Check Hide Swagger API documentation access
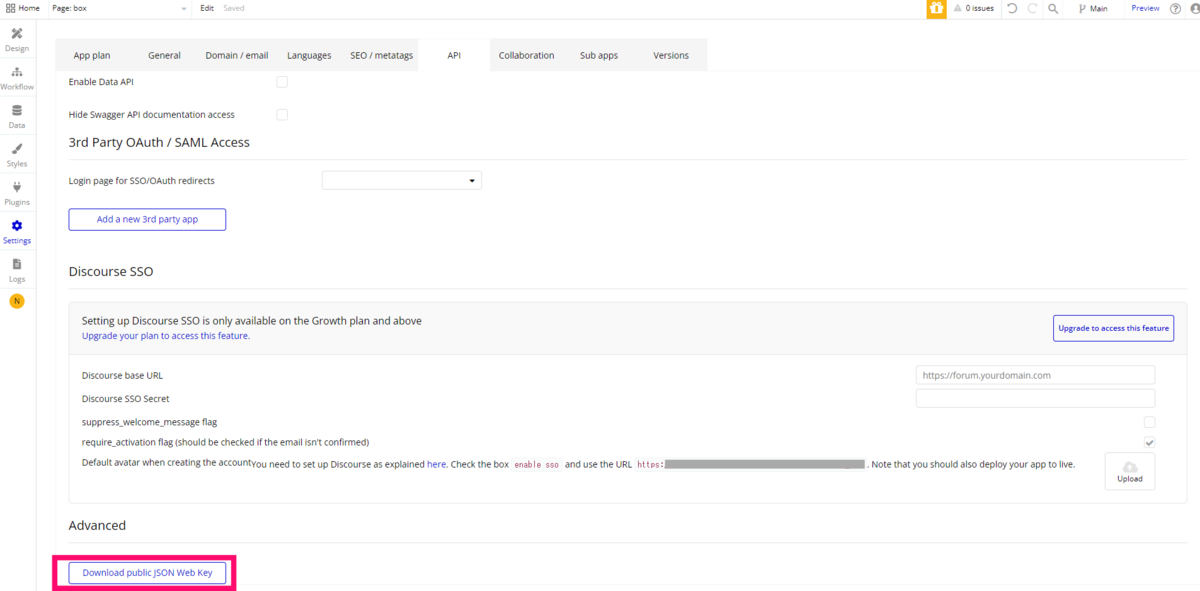Image resolution: width=1200 pixels, height=591 pixels. click(x=282, y=115)
